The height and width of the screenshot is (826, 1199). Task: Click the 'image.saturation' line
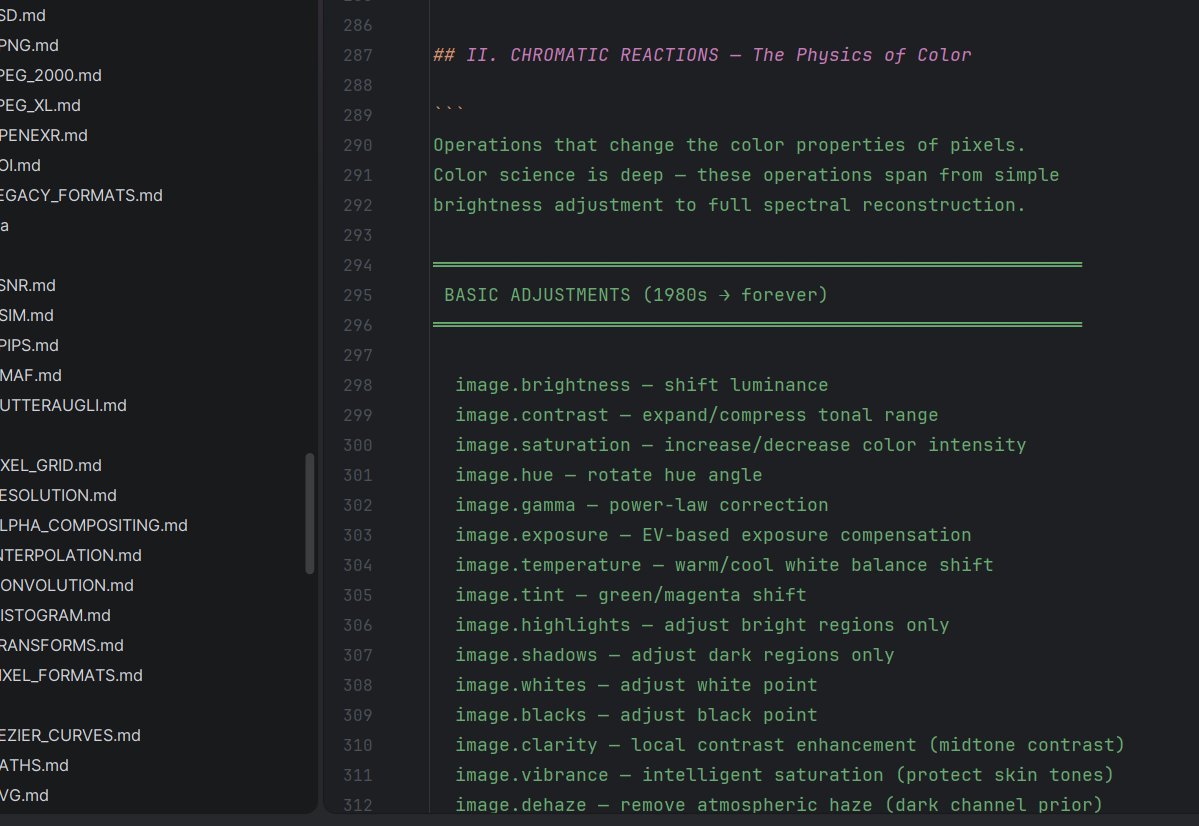pos(741,445)
